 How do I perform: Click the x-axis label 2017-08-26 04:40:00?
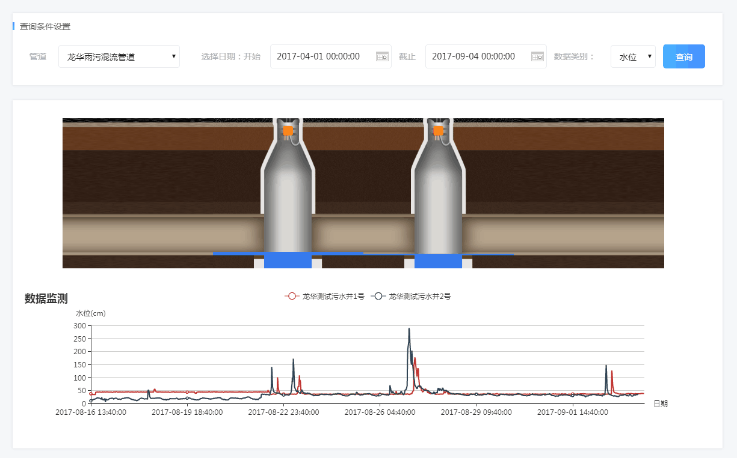tap(380, 412)
